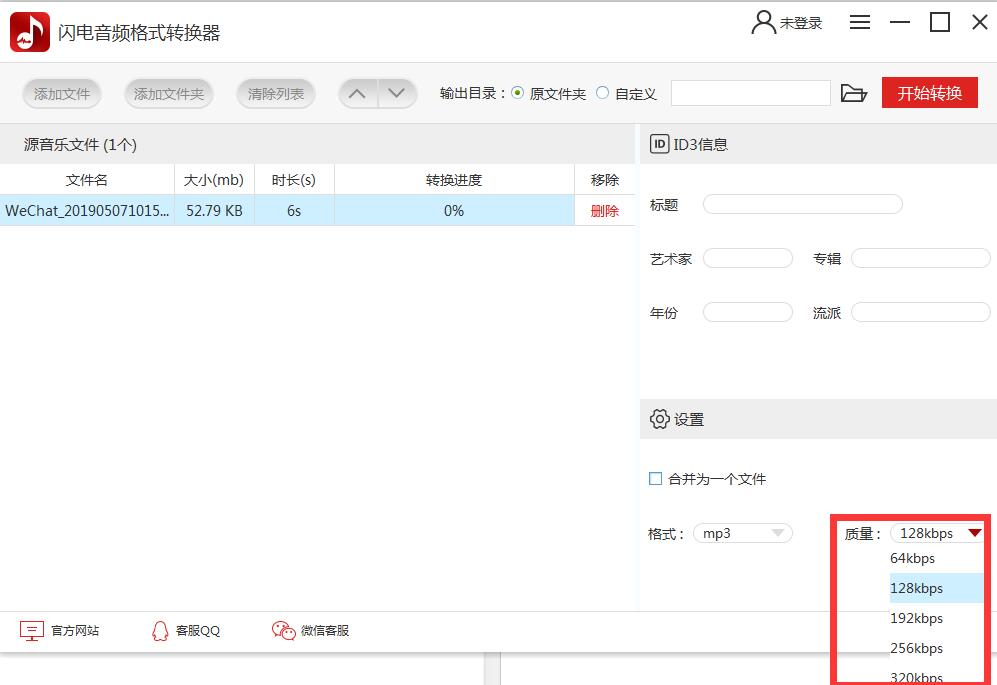This screenshot has height=685, width=997.
Task: Open the 质量 quality dropdown arrow
Action: pos(975,533)
